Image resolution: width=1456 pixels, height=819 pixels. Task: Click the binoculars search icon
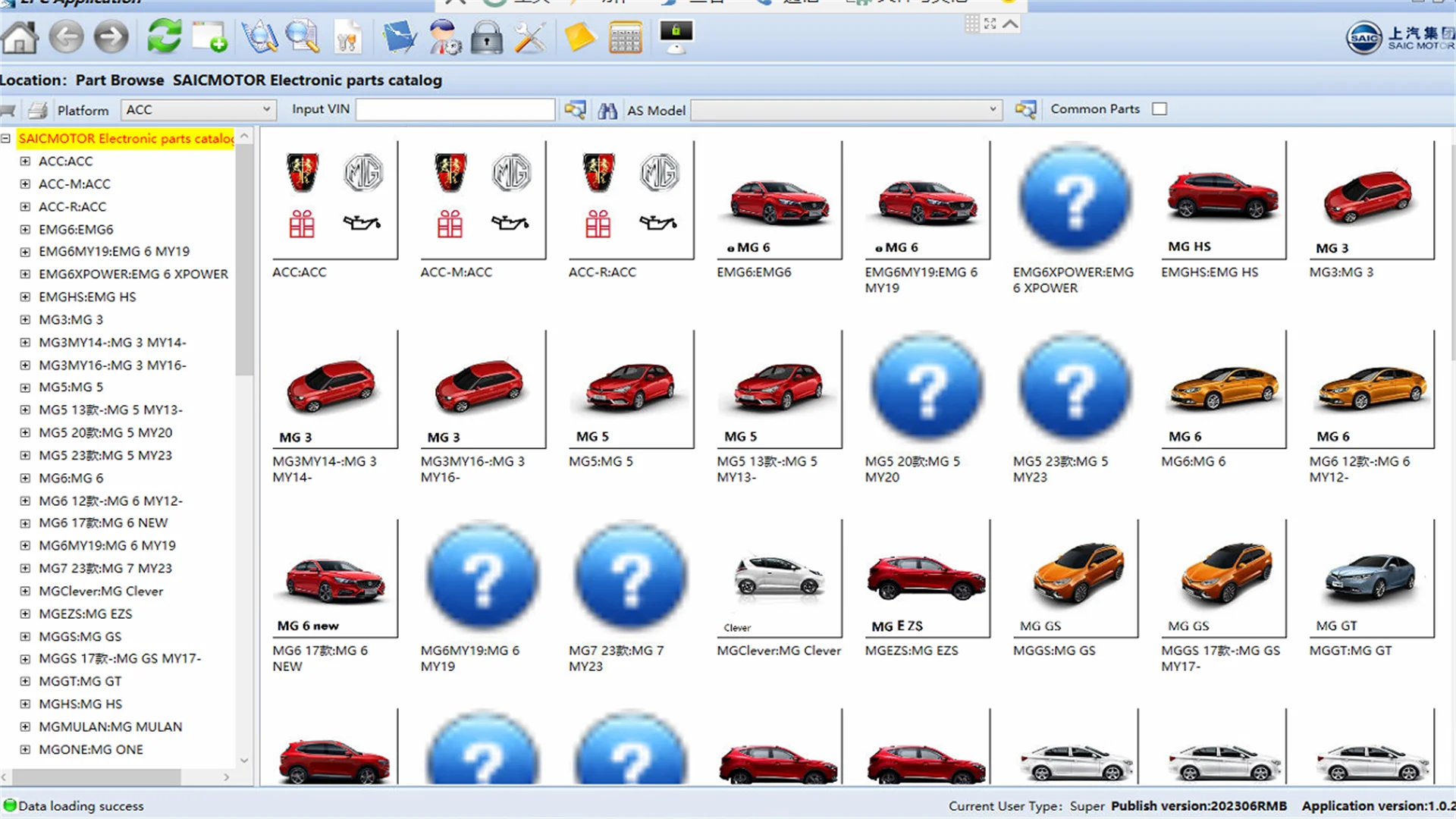point(607,111)
